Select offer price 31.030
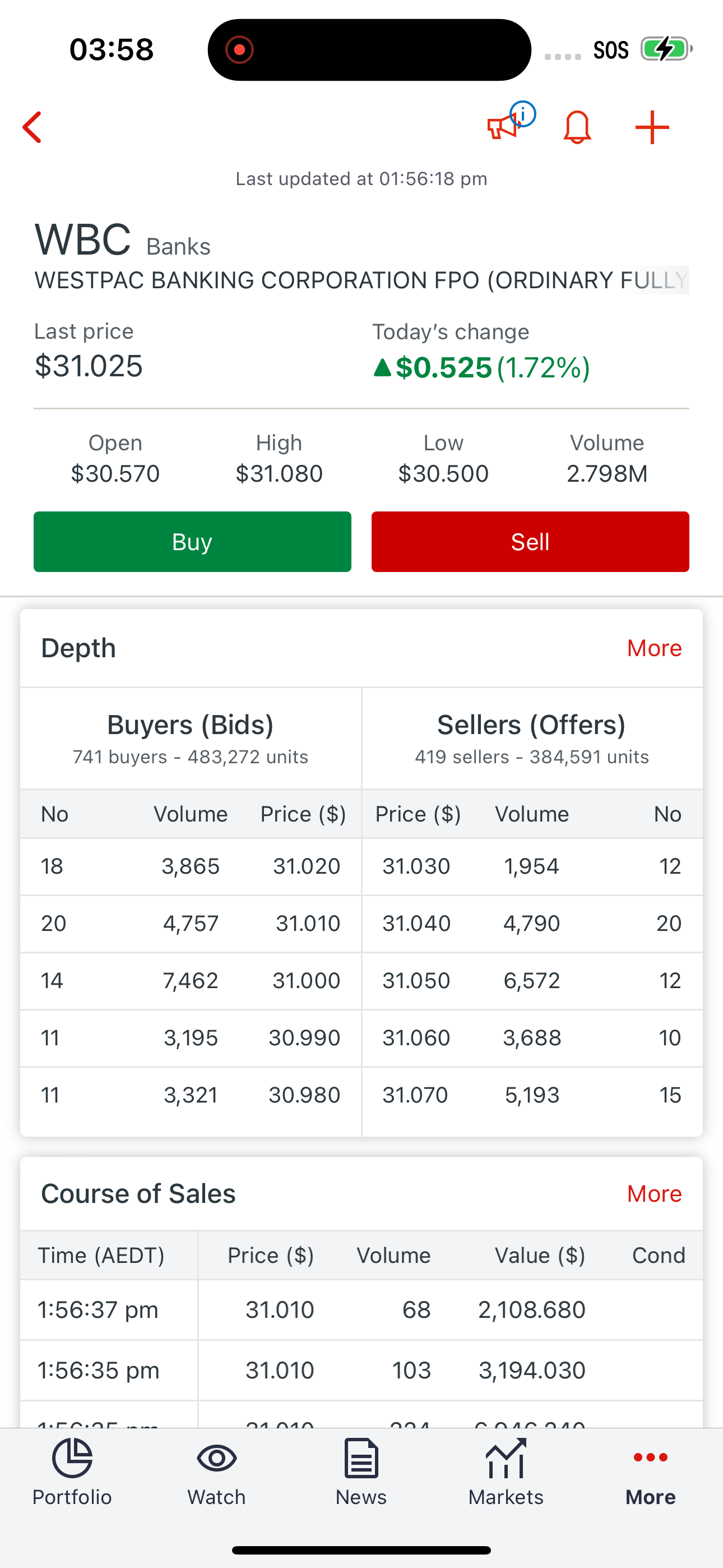Image resolution: width=723 pixels, height=1568 pixels. (416, 866)
